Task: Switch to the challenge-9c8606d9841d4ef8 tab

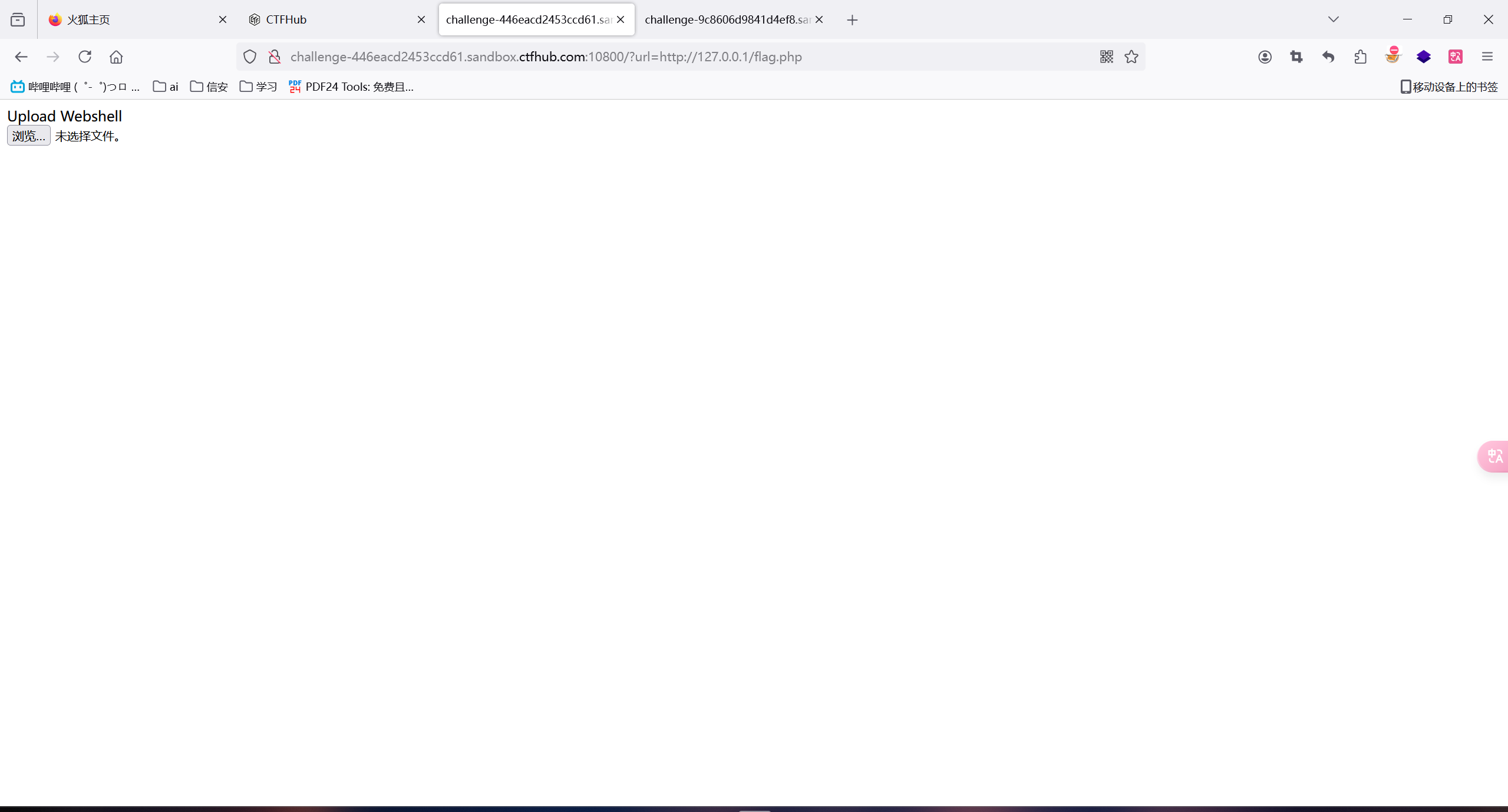Action: (735, 19)
